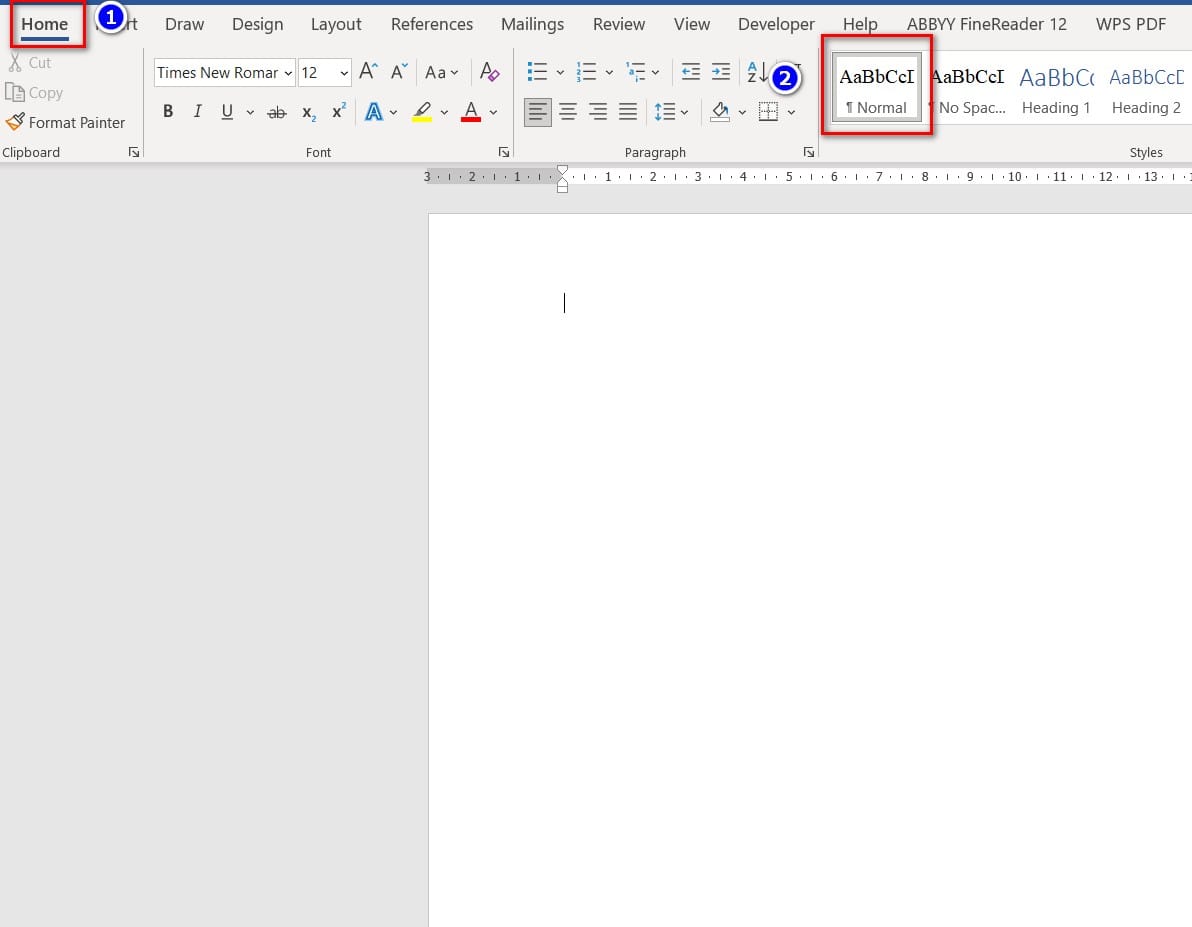Activate the Format Painter
Screen dimensions: 1192x927
pyautogui.click(x=65, y=122)
